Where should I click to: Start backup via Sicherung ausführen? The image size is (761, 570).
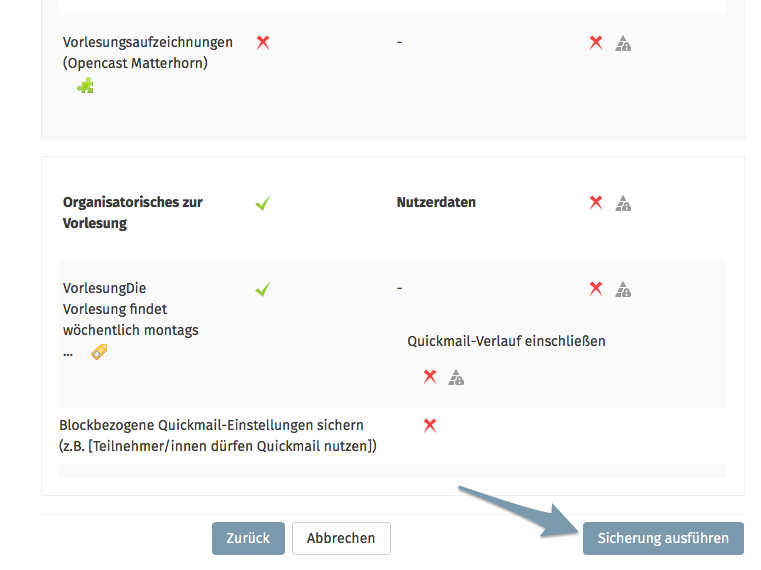pyautogui.click(x=663, y=538)
